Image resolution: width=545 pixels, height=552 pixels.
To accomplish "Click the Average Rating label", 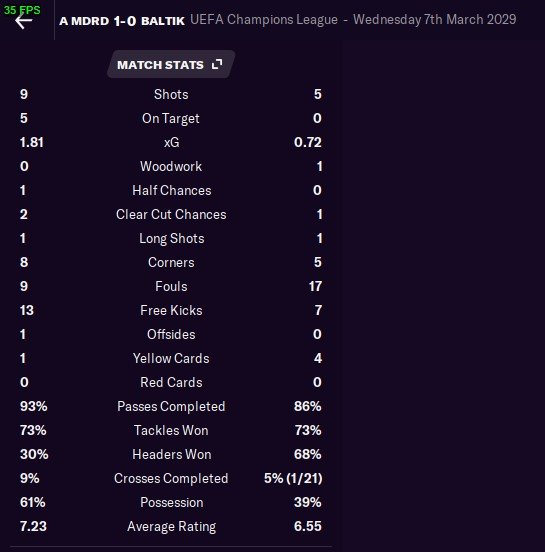I will [172, 527].
